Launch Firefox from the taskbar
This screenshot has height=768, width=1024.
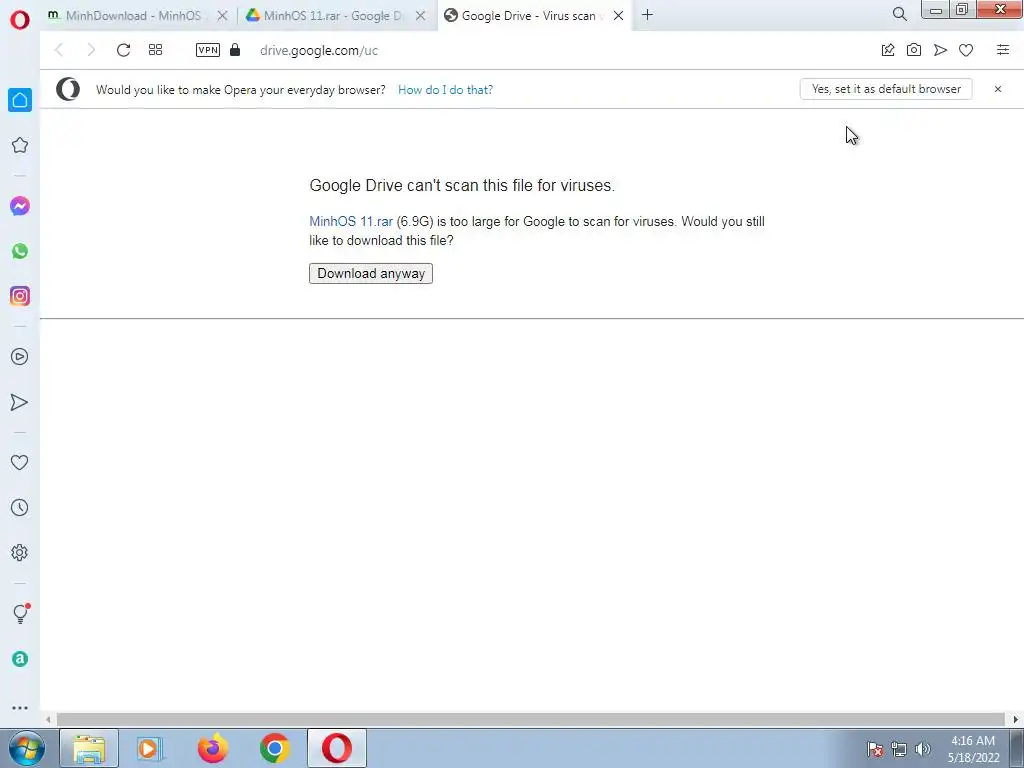tap(213, 748)
